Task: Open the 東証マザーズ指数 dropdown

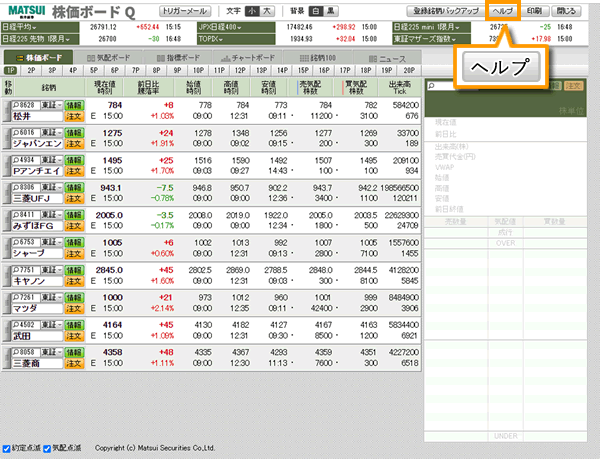Action: [432, 39]
